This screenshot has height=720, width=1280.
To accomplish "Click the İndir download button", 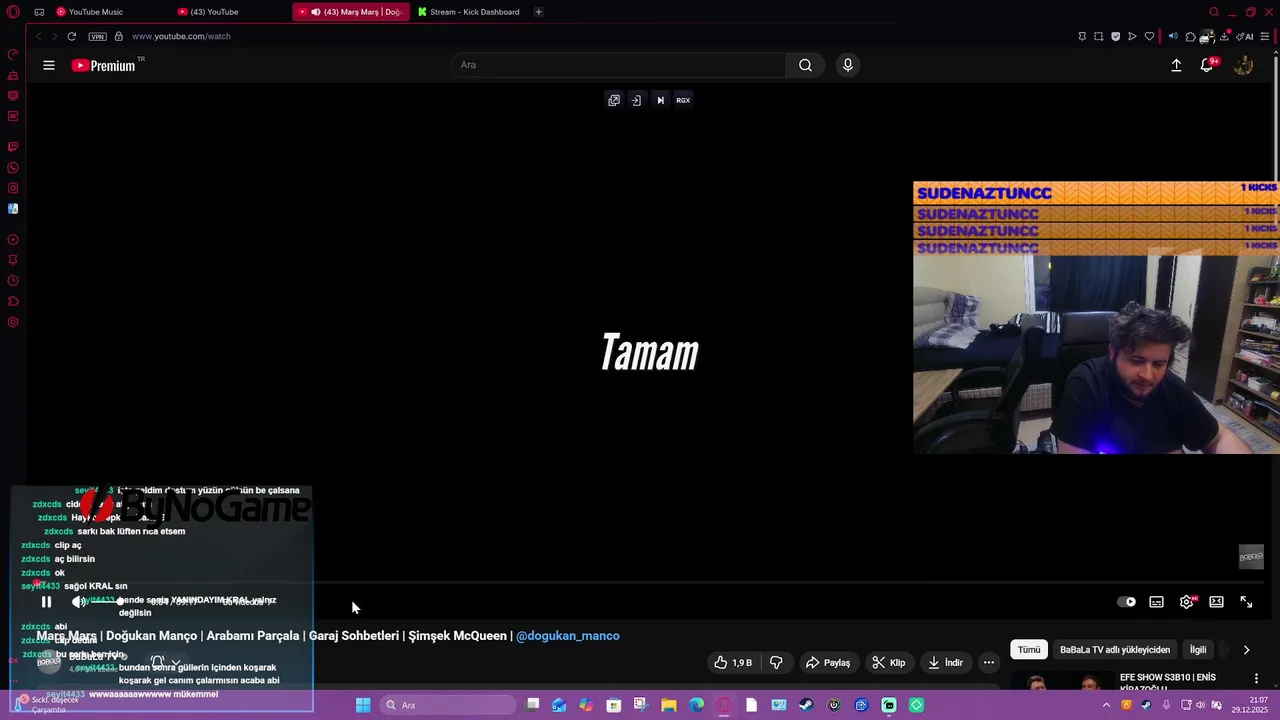I will tap(945, 662).
